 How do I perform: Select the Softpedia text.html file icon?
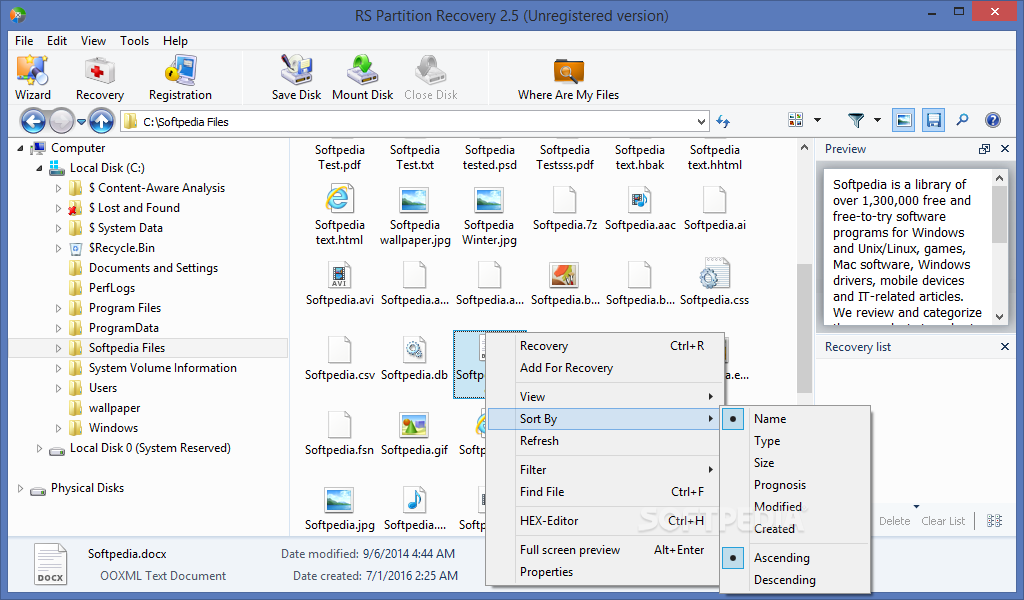pyautogui.click(x=340, y=200)
